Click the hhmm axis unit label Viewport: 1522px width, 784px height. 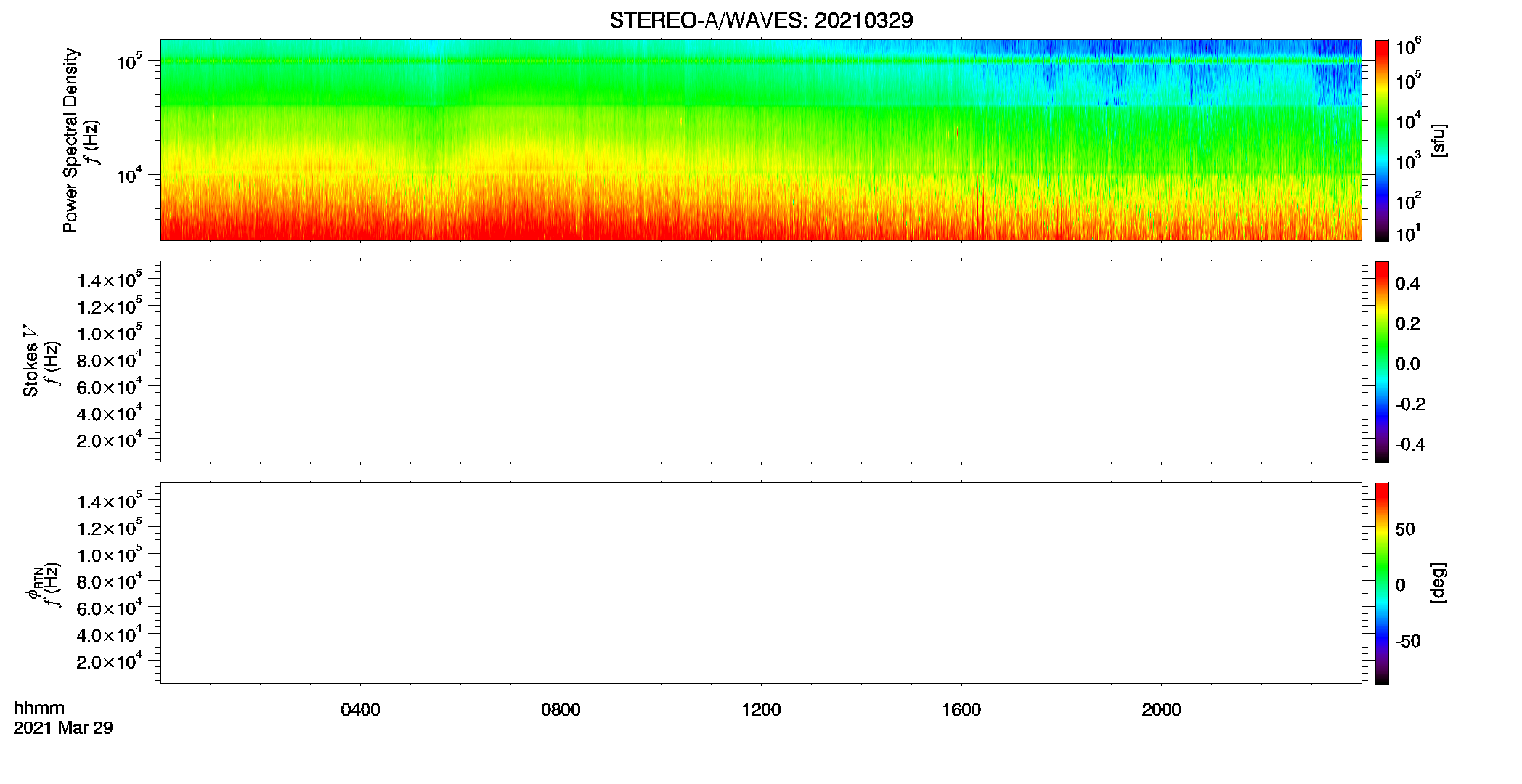tap(39, 709)
